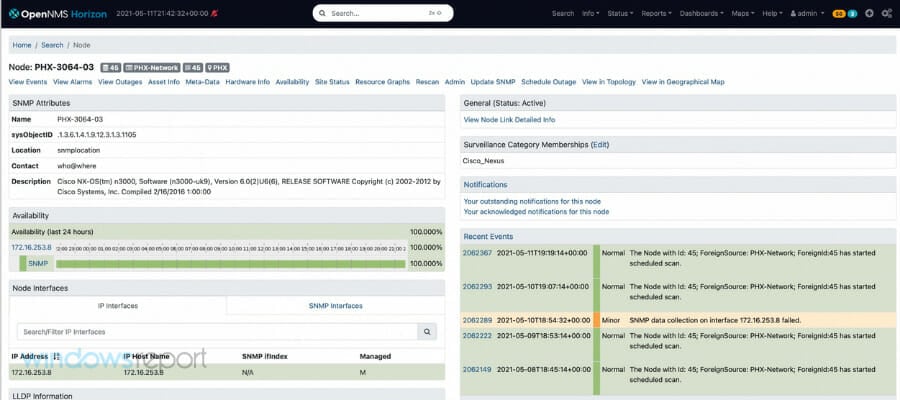Open View Events link

pyautogui.click(x=28, y=82)
